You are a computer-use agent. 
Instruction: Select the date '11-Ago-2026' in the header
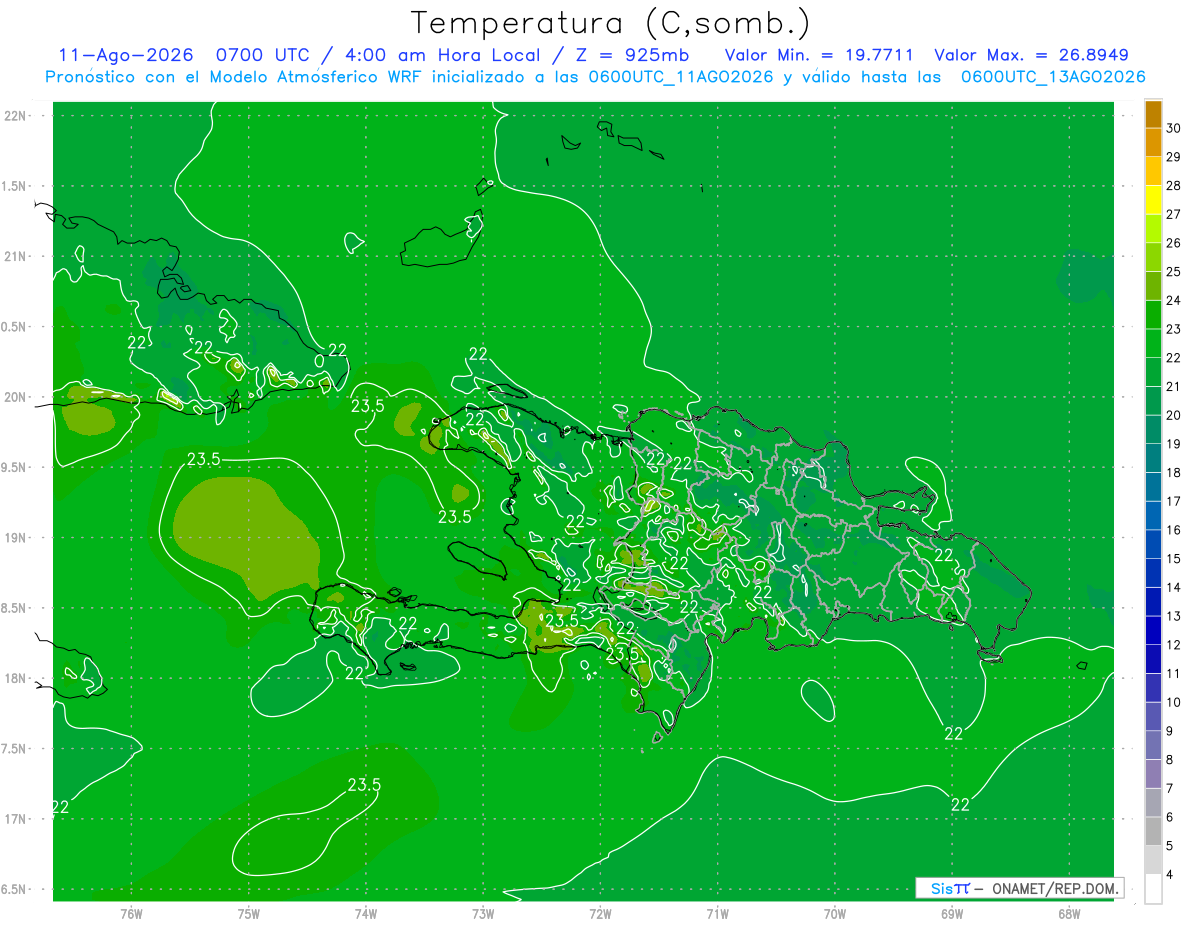pos(125,55)
